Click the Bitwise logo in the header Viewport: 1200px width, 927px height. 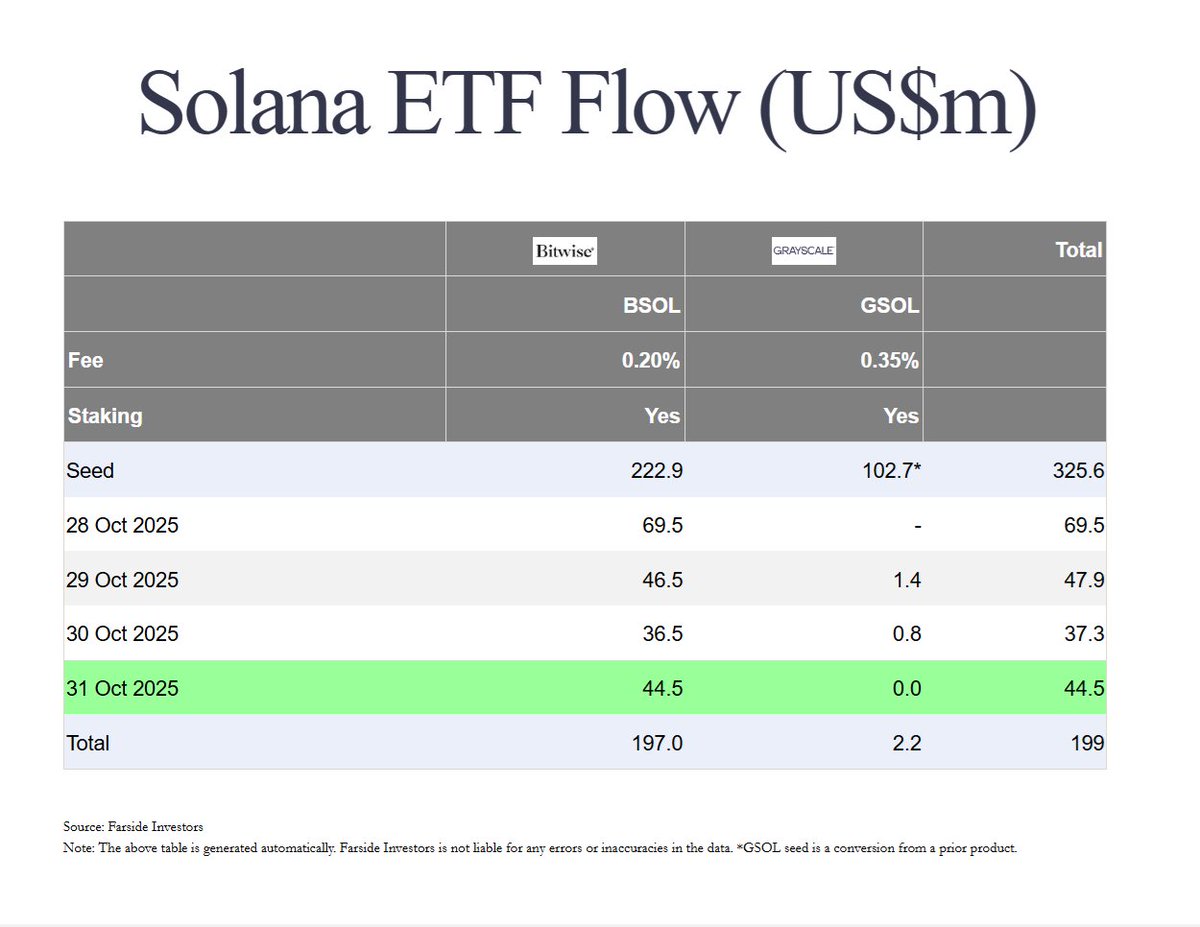[565, 250]
